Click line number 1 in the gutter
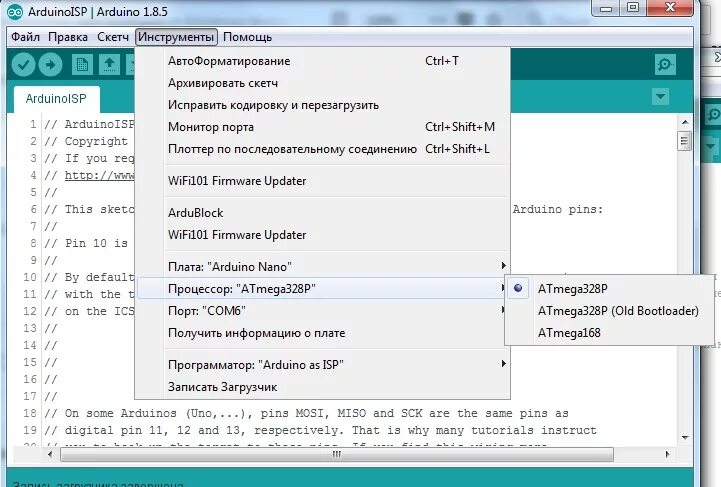The image size is (721, 487). pyautogui.click(x=33, y=124)
